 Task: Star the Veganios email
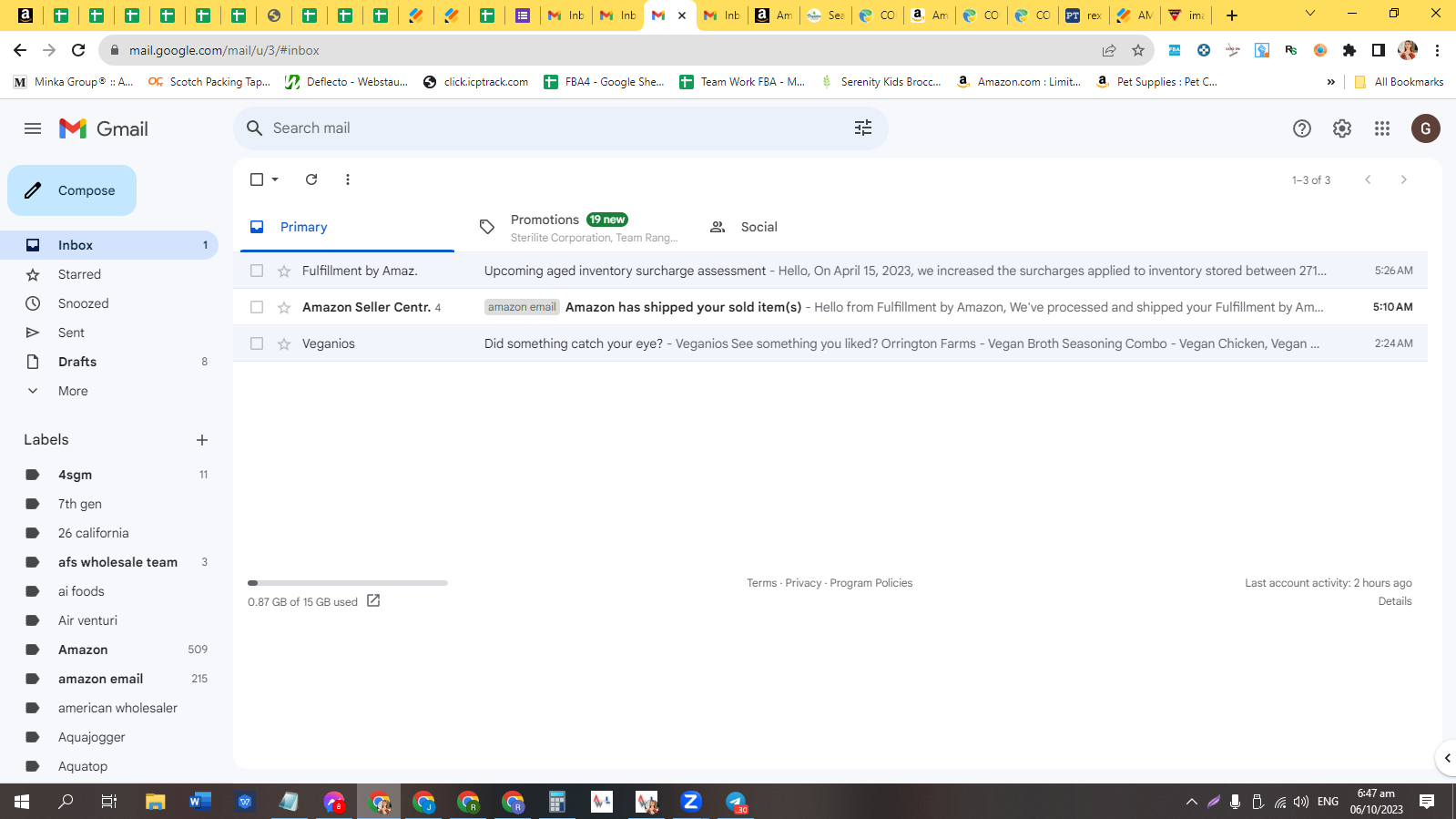(x=284, y=343)
